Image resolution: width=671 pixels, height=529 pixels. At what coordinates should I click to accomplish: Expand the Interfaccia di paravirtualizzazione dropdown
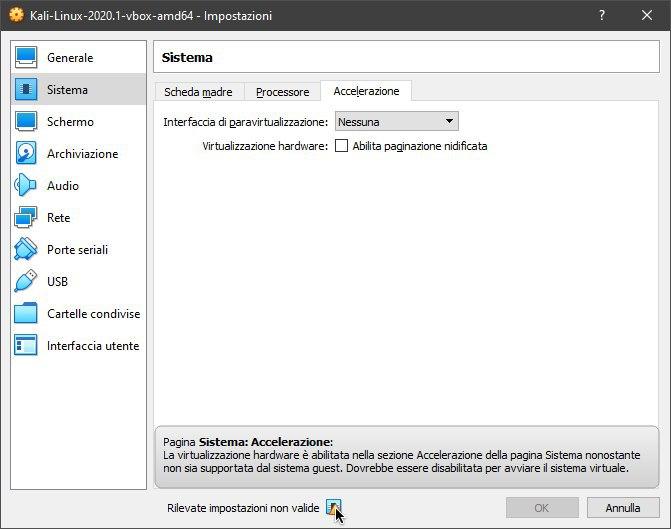pos(396,122)
